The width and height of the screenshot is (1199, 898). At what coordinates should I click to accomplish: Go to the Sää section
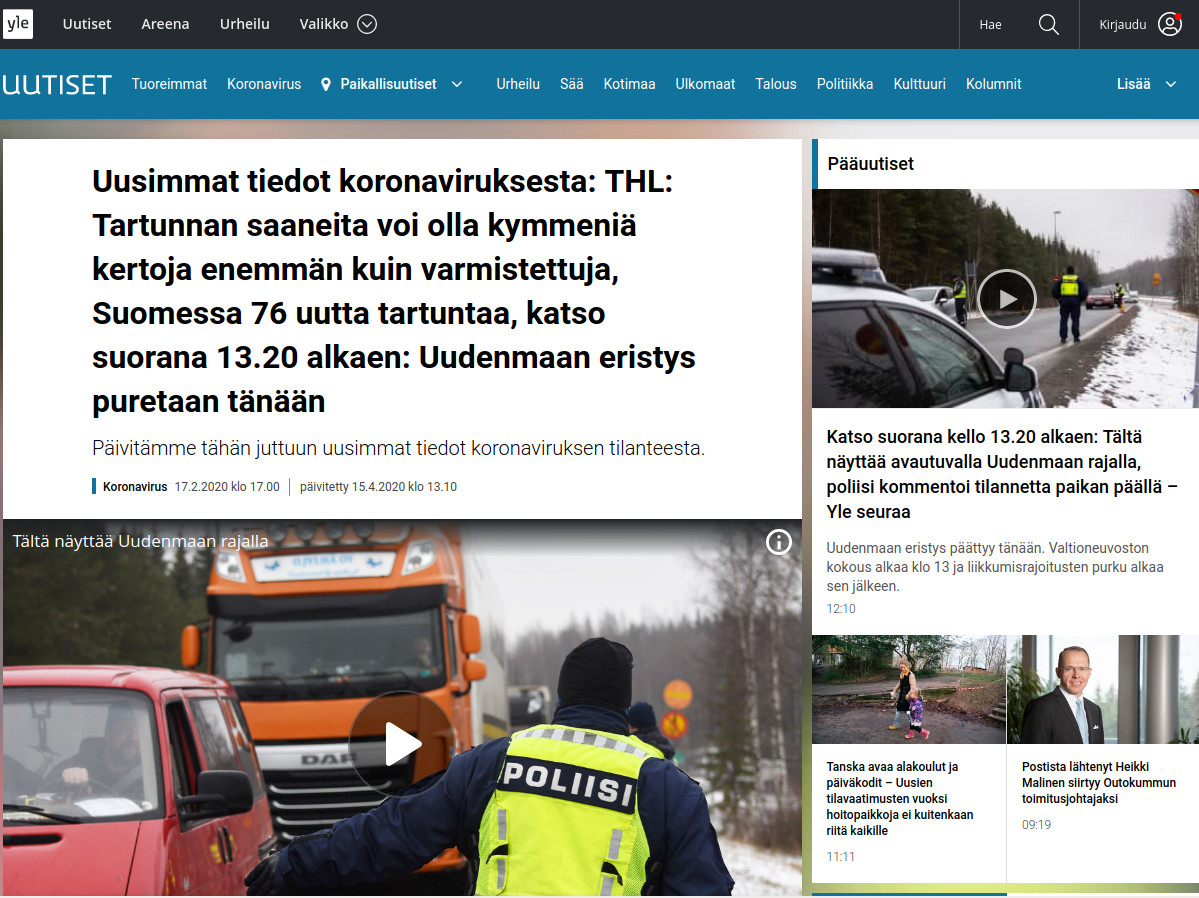571,85
